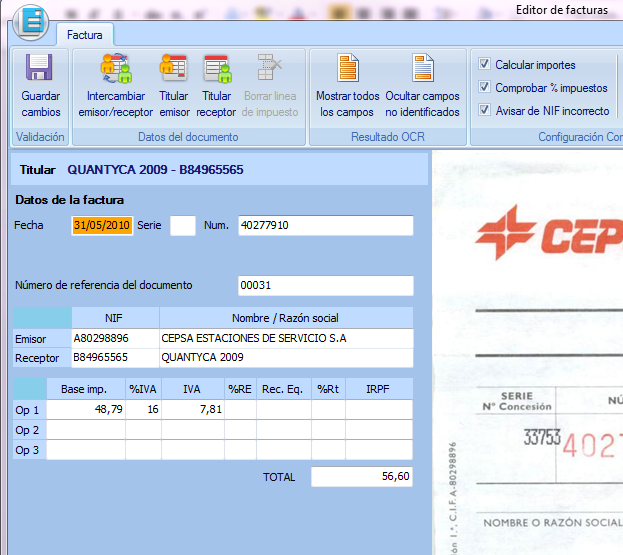Click the Emisor row header
Image resolution: width=623 pixels, height=555 pixels.
[42, 339]
